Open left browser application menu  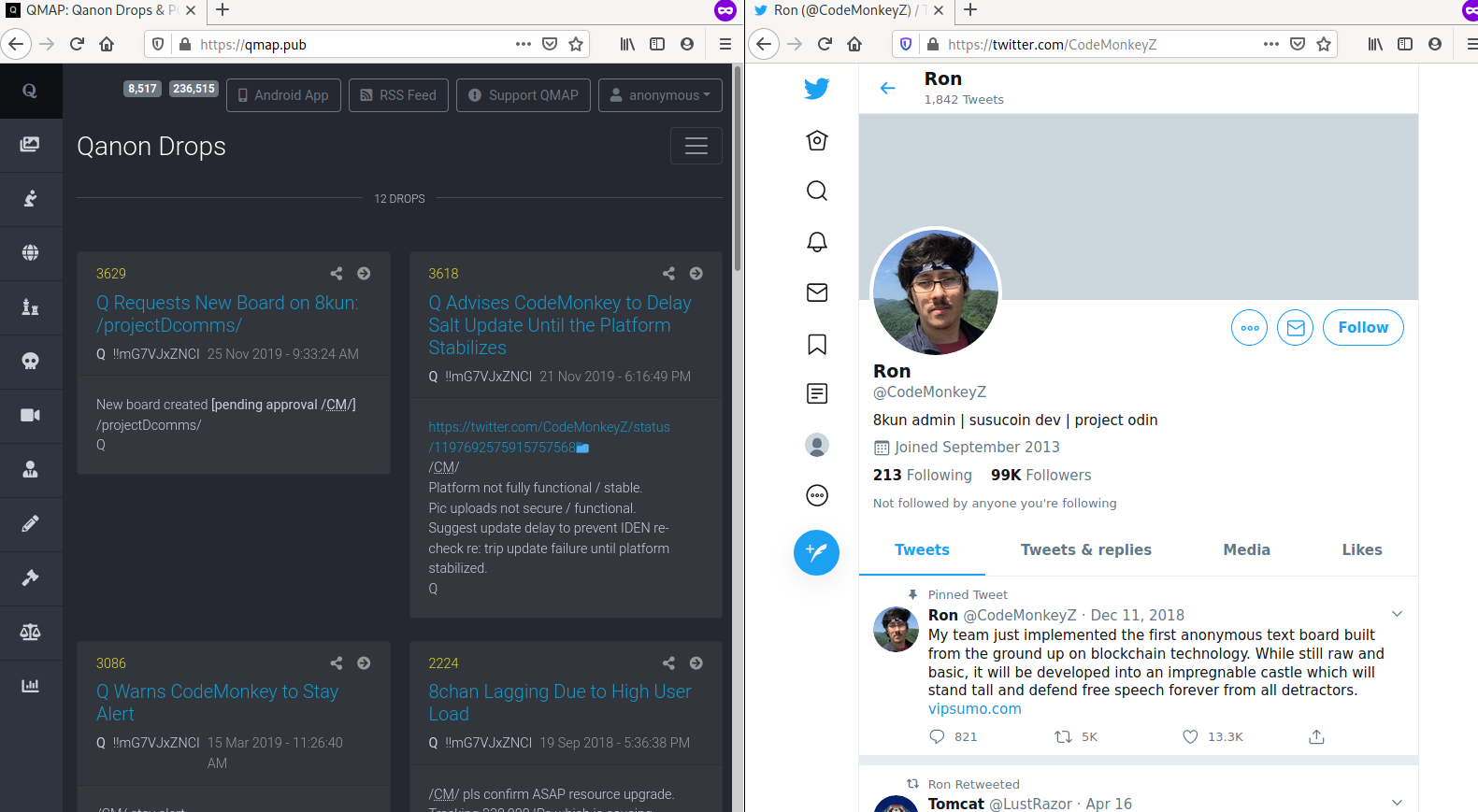coord(725,44)
